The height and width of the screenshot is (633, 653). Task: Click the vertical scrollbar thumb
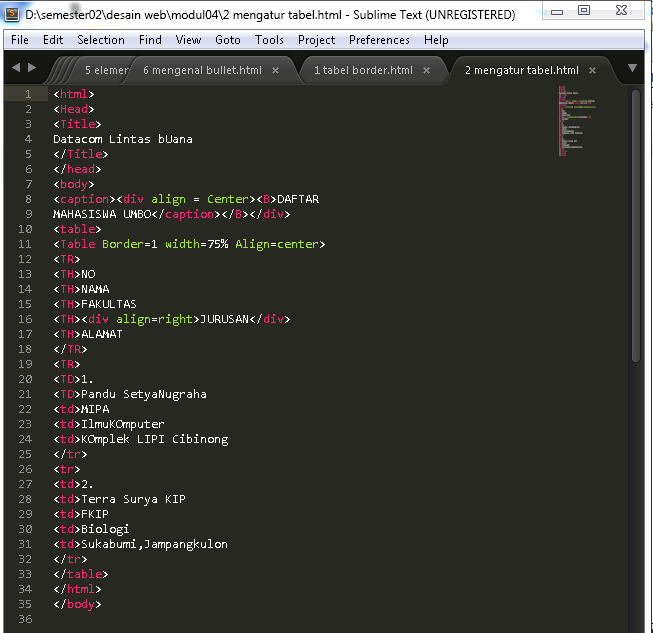pyautogui.click(x=636, y=226)
